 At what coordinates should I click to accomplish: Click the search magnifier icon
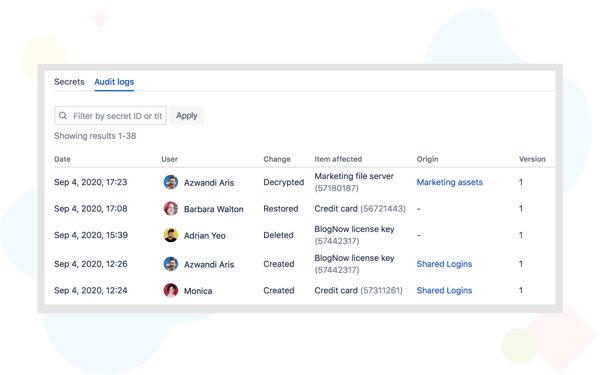point(63,116)
